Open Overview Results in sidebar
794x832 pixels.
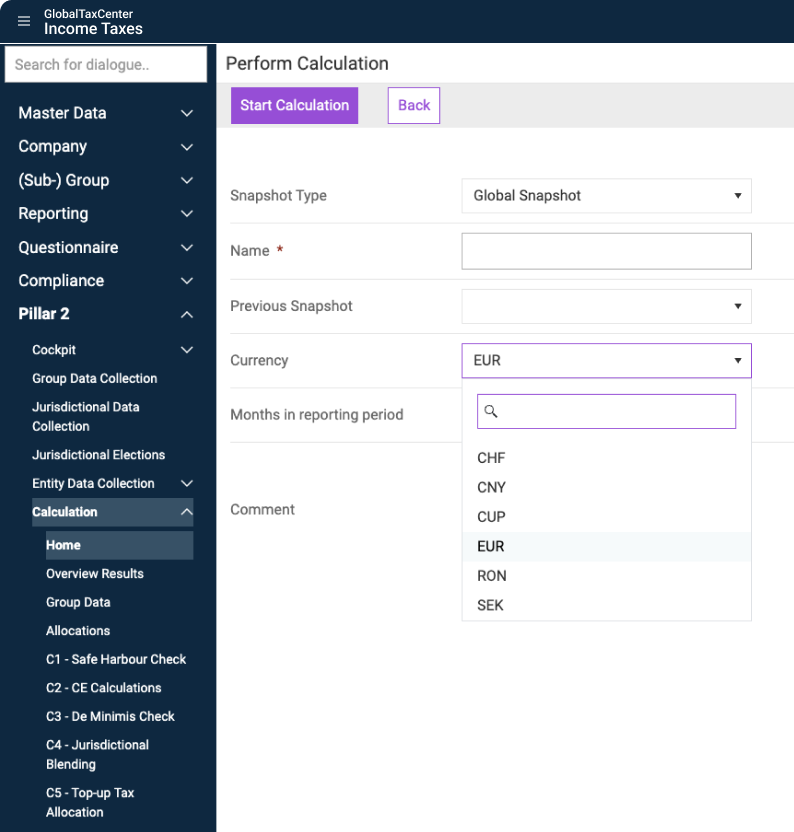95,574
